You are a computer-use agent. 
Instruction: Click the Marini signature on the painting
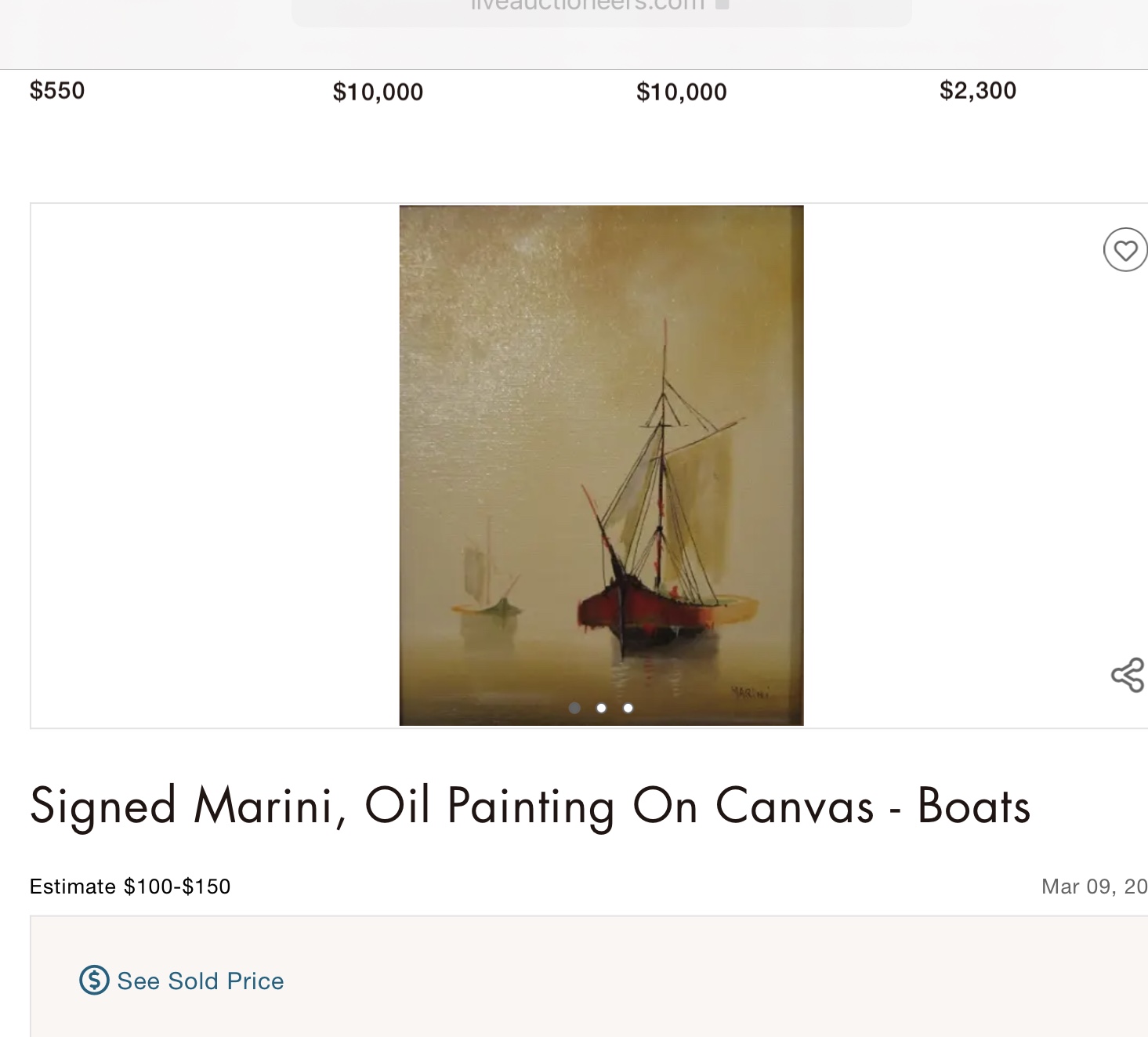pos(750,692)
